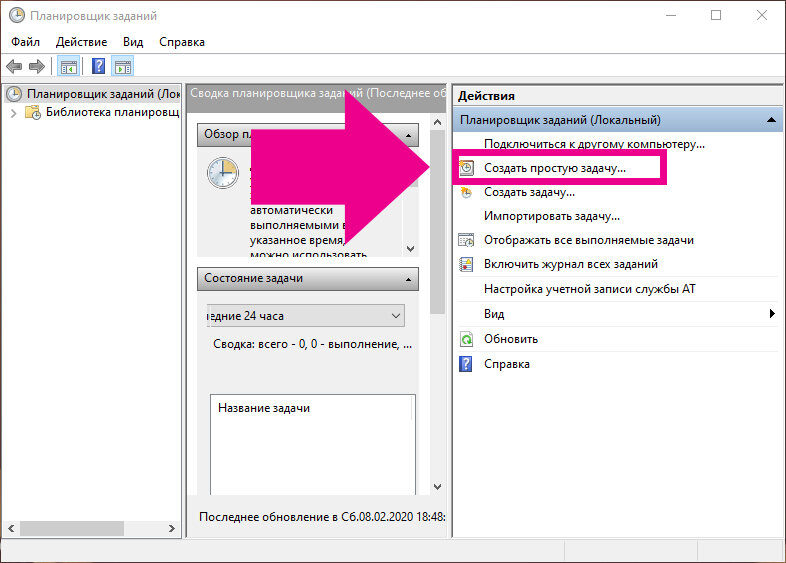The width and height of the screenshot is (786, 563).
Task: Click the left pane horizontal scrollbar thumb
Action: (71, 528)
